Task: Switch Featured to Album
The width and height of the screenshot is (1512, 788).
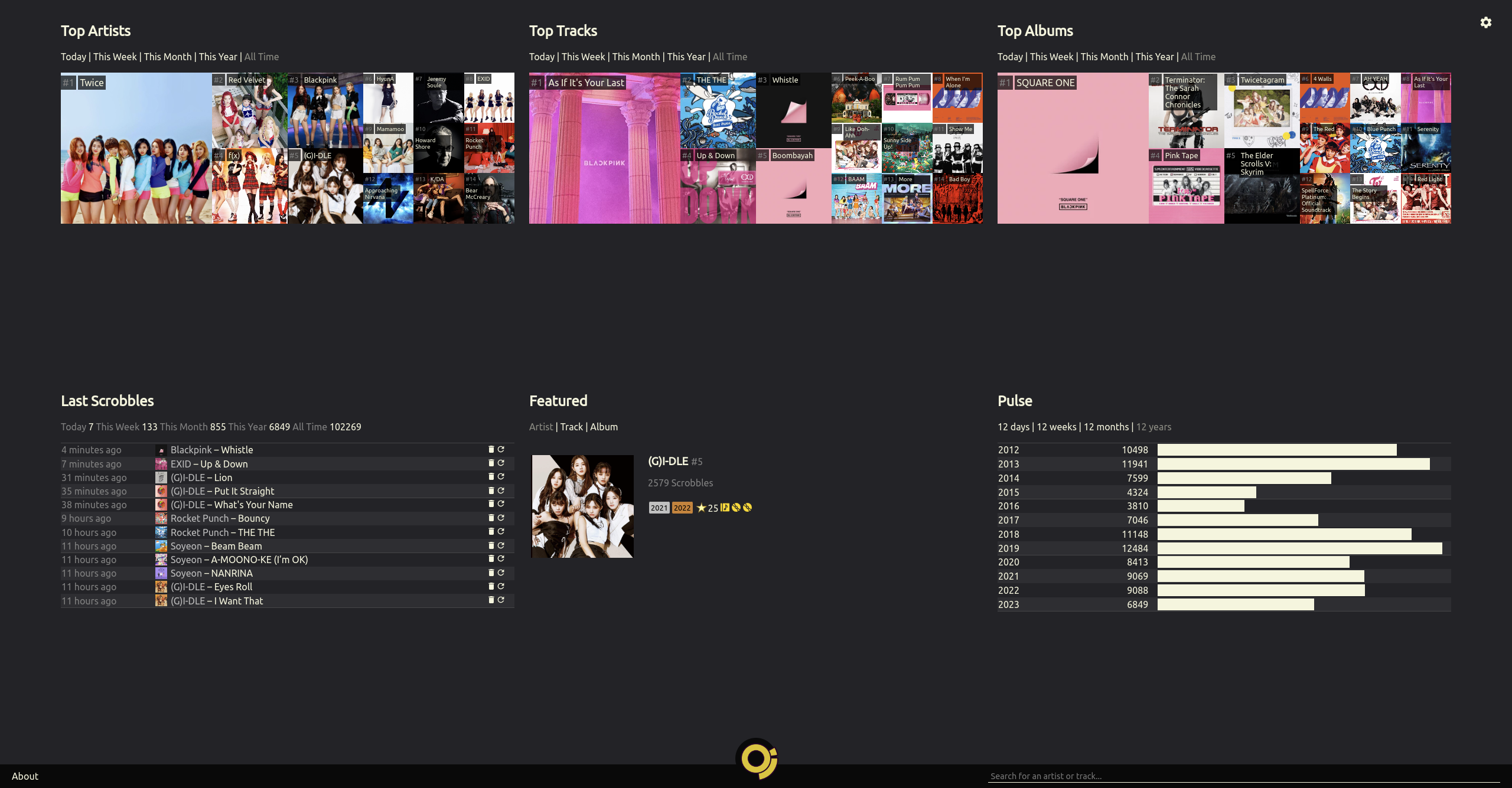Action: pos(604,427)
